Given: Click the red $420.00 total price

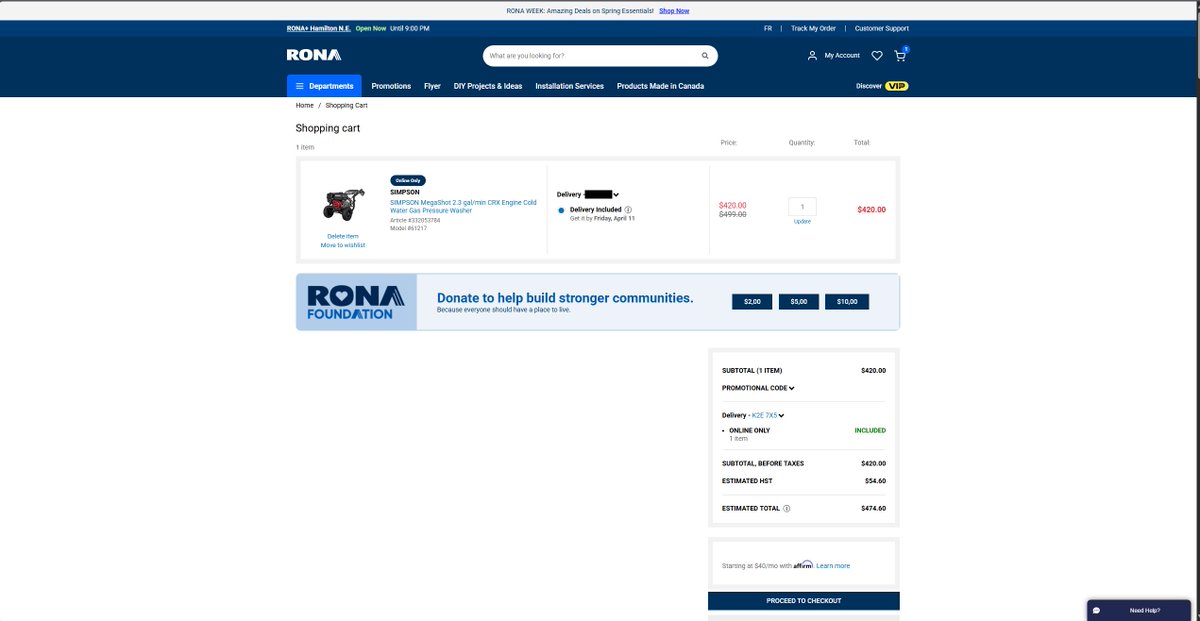Looking at the screenshot, I should coord(871,210).
